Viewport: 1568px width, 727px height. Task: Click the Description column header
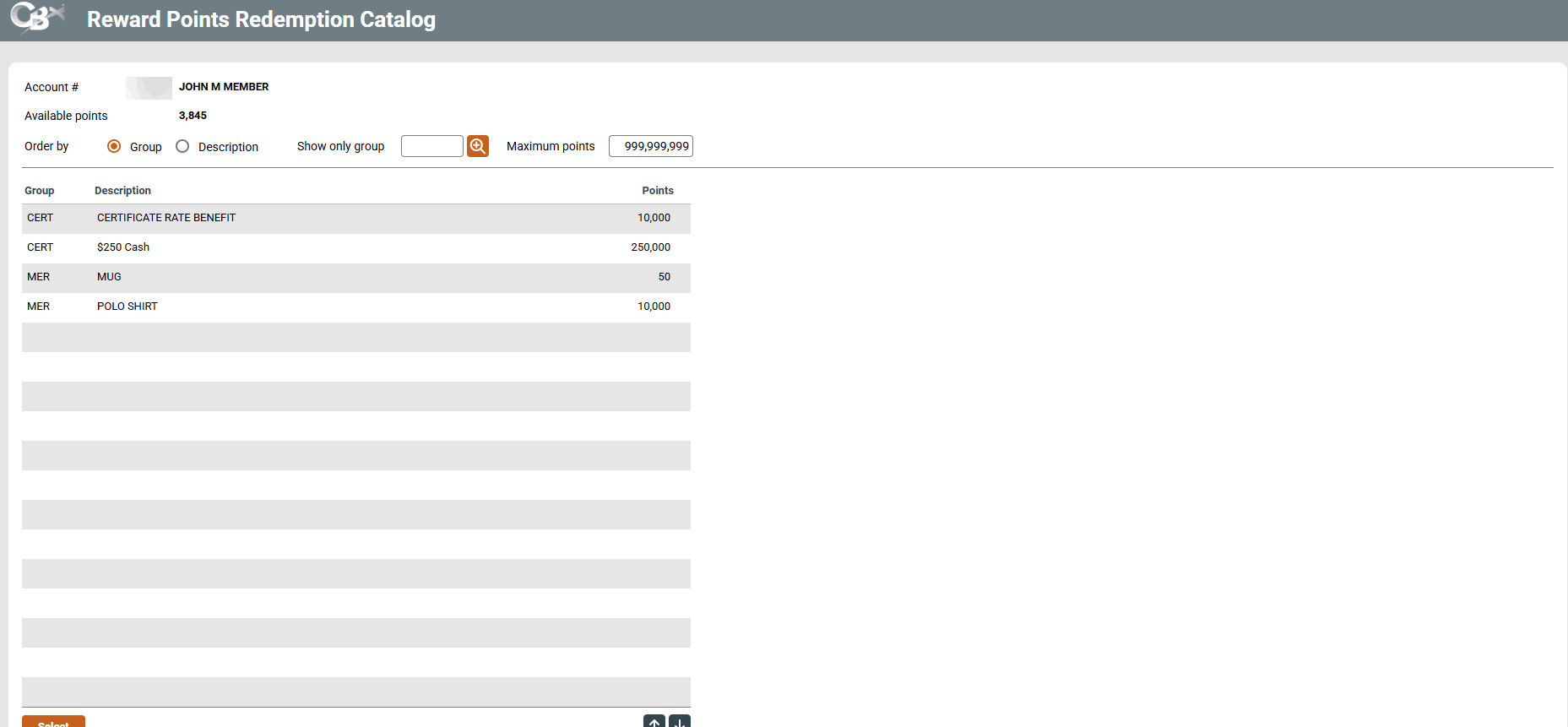pyautogui.click(x=122, y=191)
